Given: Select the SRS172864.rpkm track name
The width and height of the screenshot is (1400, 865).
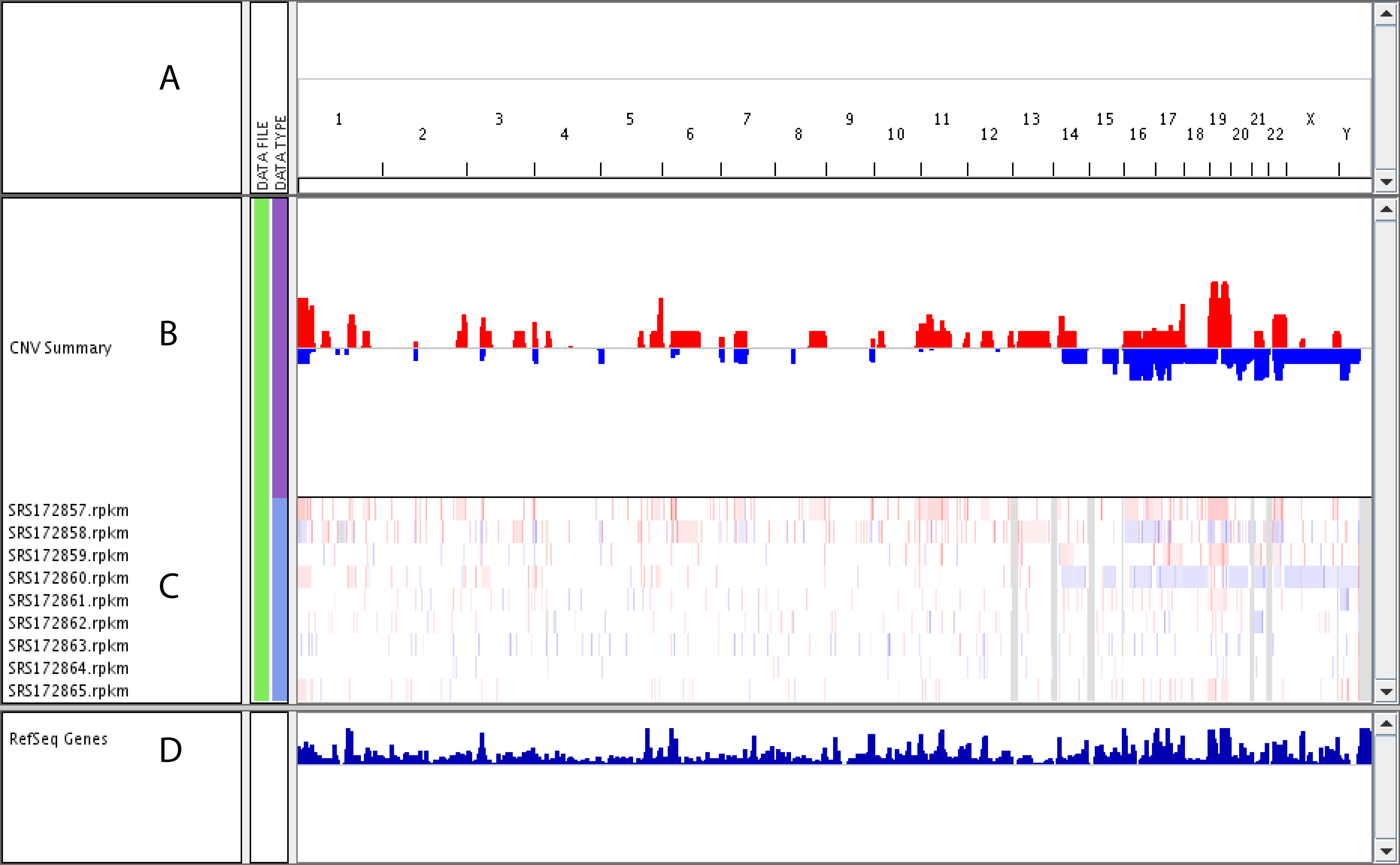Looking at the screenshot, I should [x=69, y=668].
